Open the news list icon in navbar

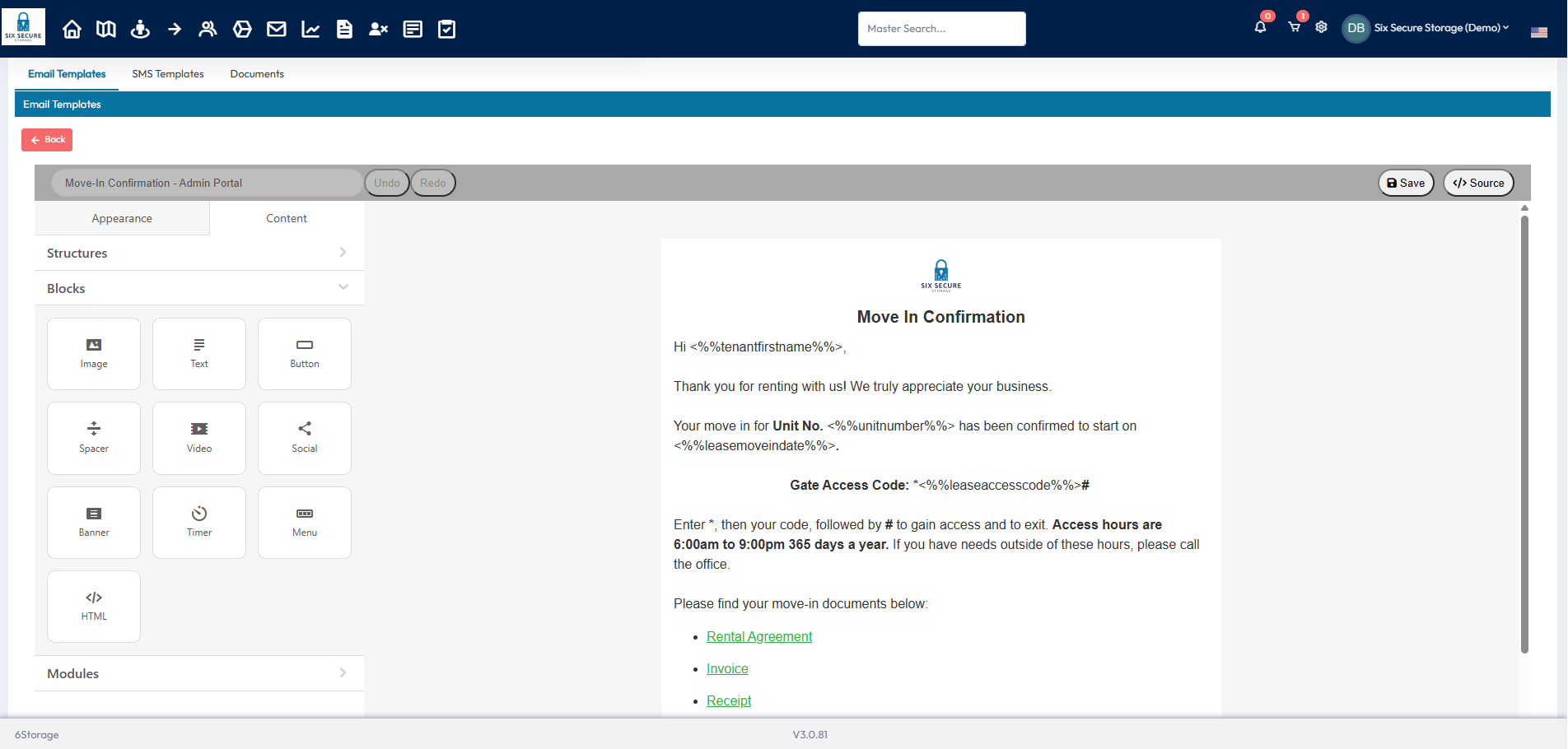click(413, 29)
